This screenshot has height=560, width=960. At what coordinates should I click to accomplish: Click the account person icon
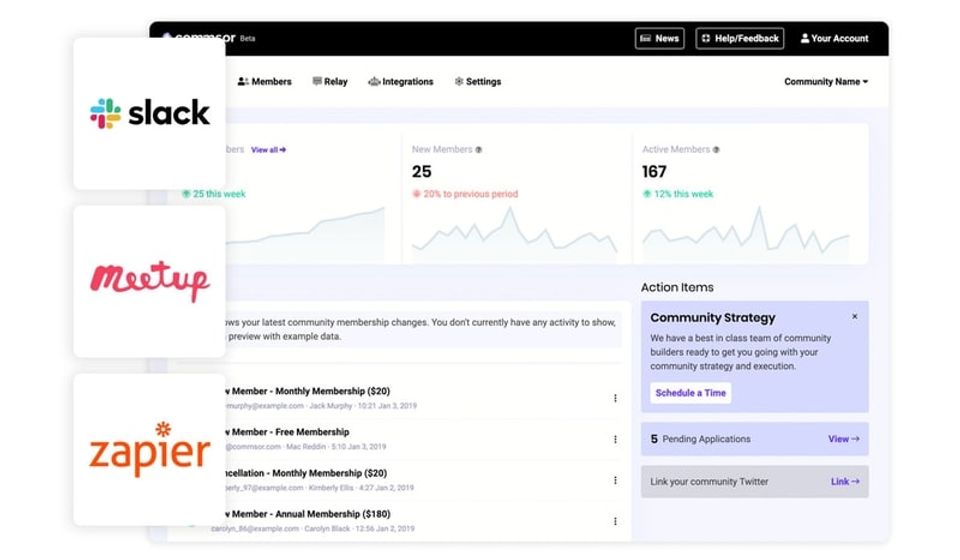pos(804,39)
